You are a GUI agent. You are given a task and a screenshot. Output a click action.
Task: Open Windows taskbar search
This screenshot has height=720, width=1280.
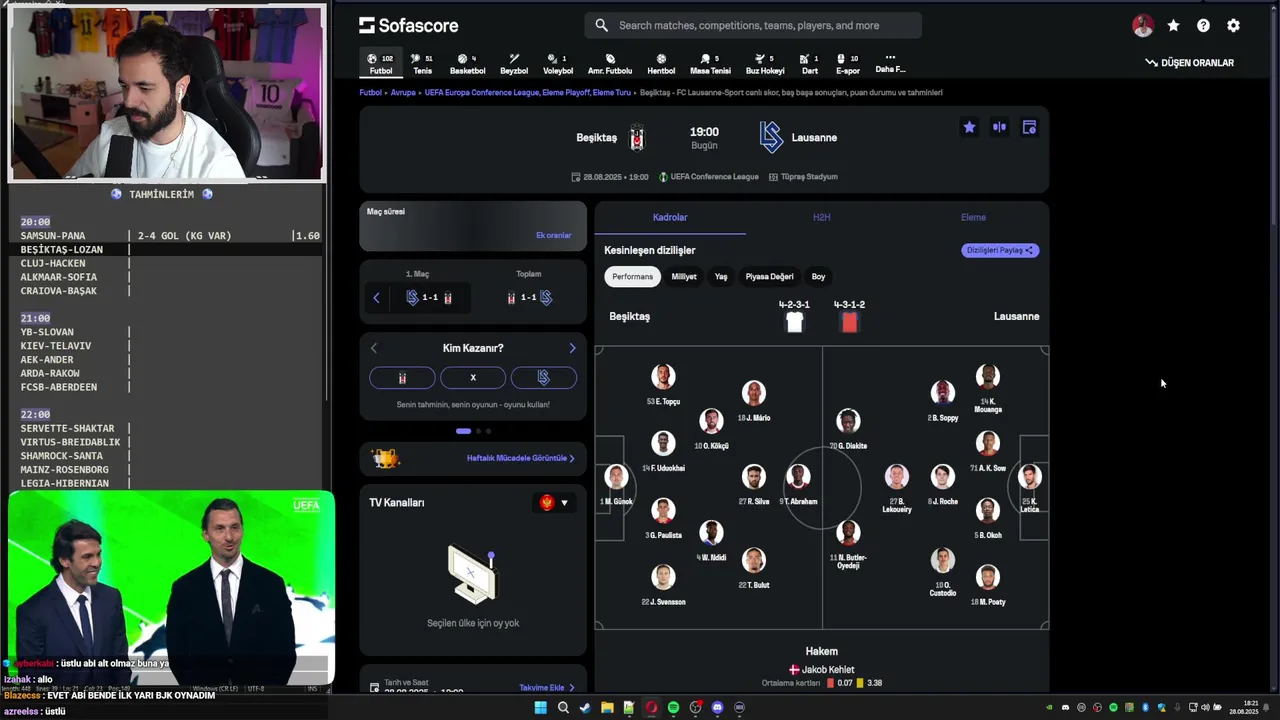[563, 708]
